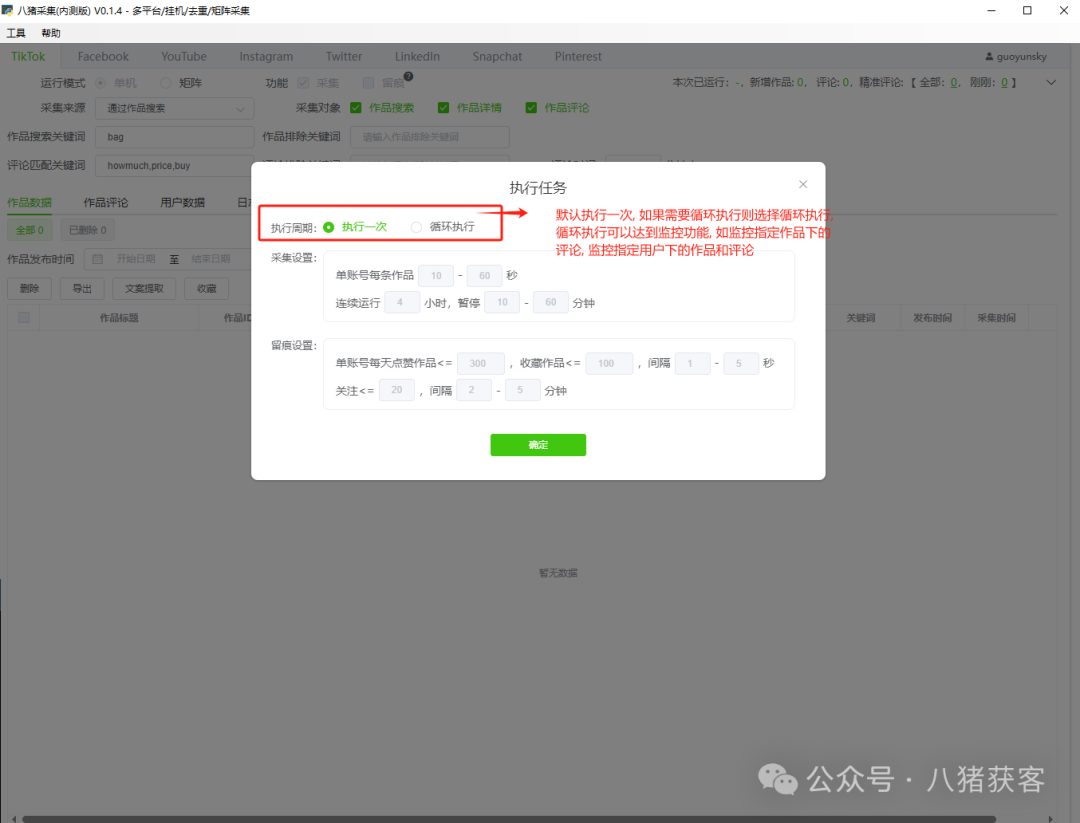
Task: Click the 收藏 button
Action: pos(207,289)
